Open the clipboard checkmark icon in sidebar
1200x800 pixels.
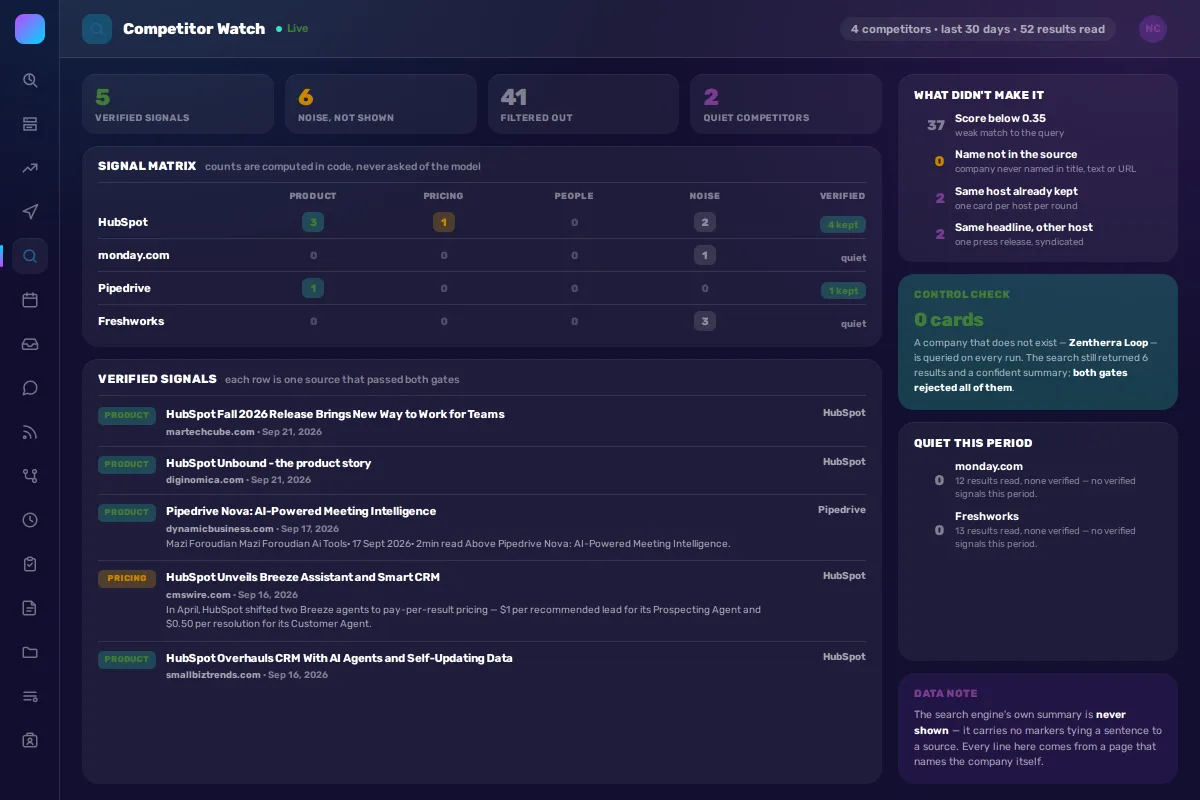pyautogui.click(x=30, y=564)
